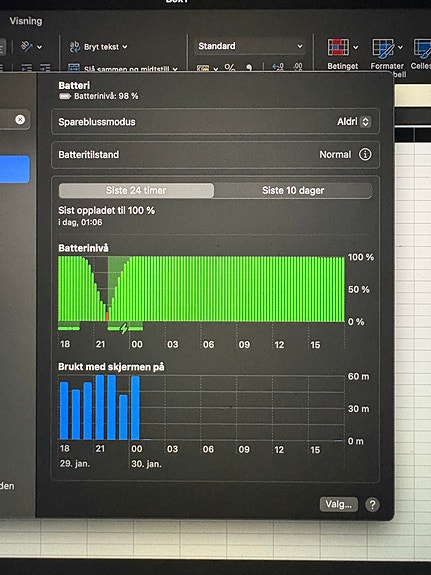431x575 pixels.
Task: Click the accounting currency format icon
Action: tap(203, 68)
